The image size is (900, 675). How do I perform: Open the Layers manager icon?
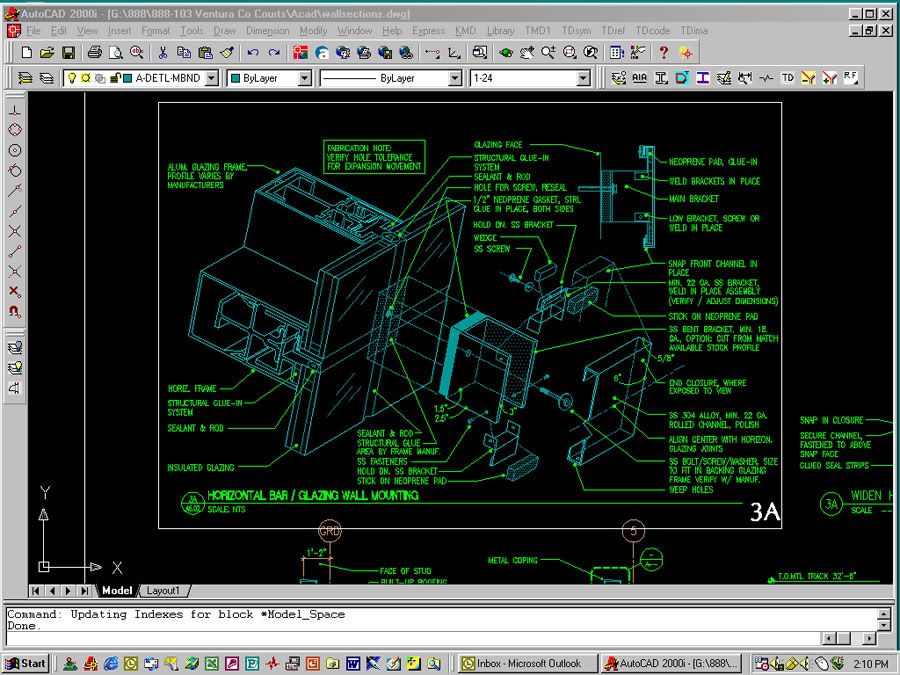click(x=46, y=78)
